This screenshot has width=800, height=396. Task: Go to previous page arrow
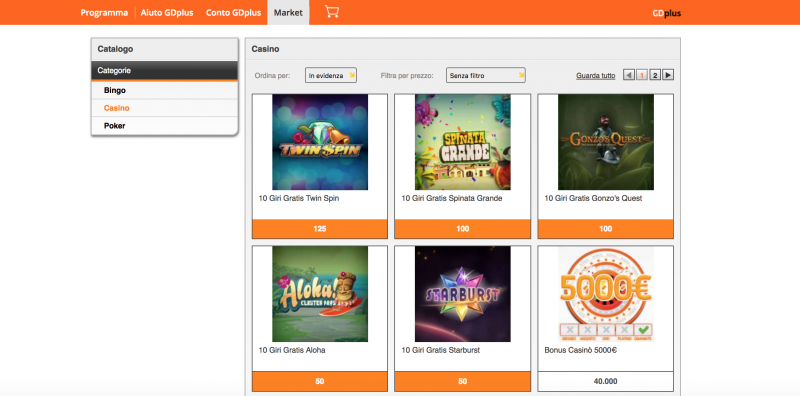point(629,75)
